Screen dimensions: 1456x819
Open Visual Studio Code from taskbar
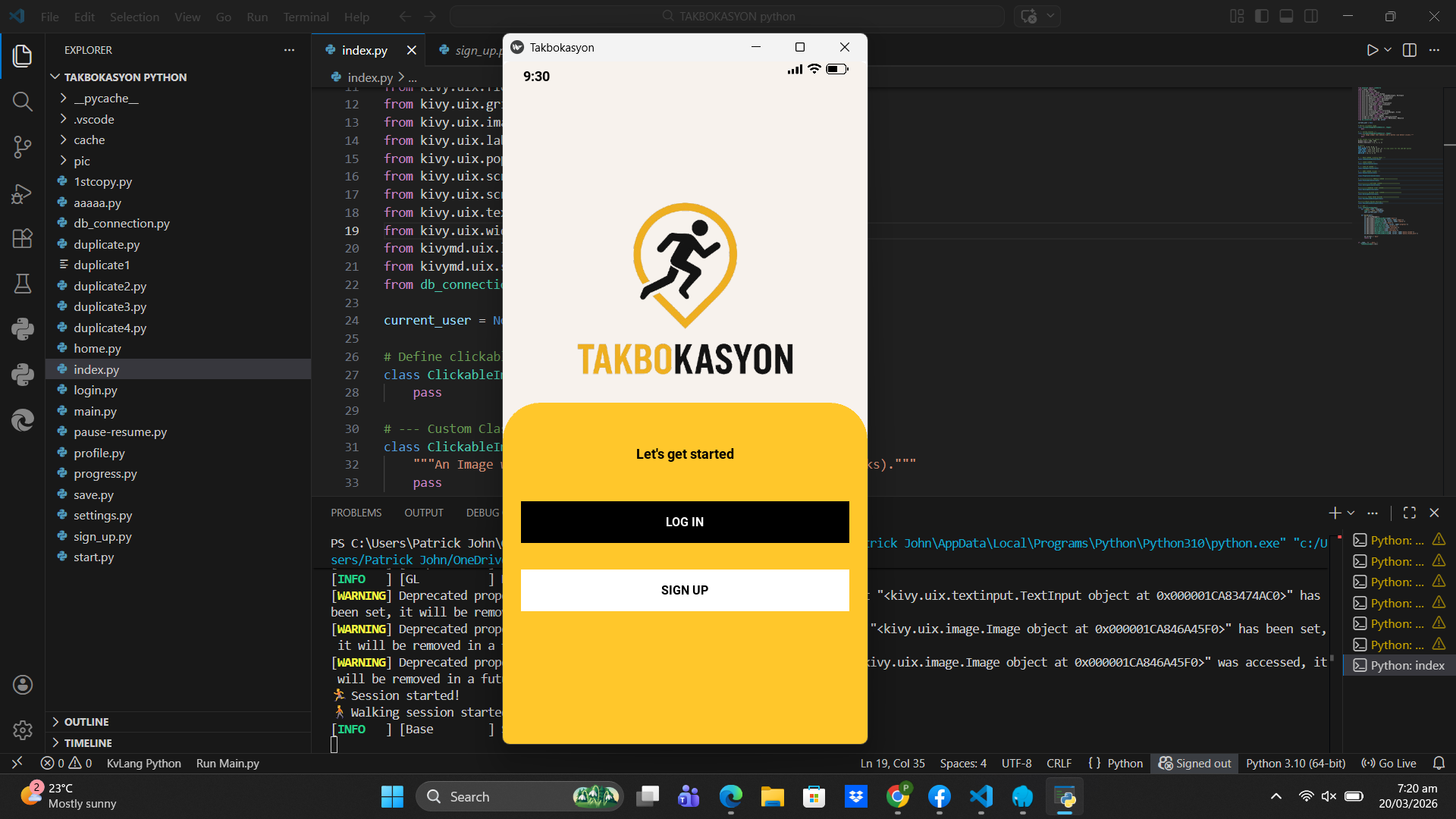click(x=981, y=796)
